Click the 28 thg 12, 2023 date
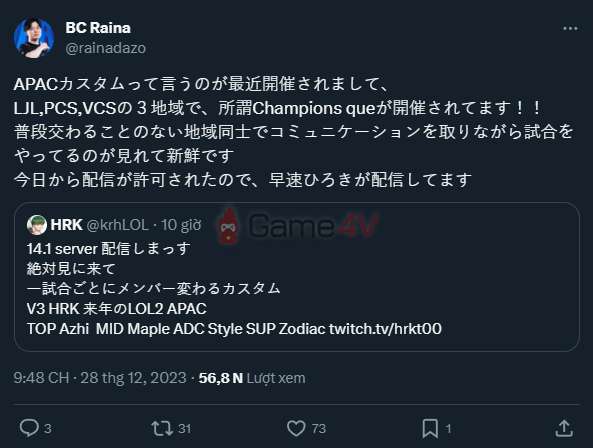The height and width of the screenshot is (448, 593). pyautogui.click(x=133, y=378)
